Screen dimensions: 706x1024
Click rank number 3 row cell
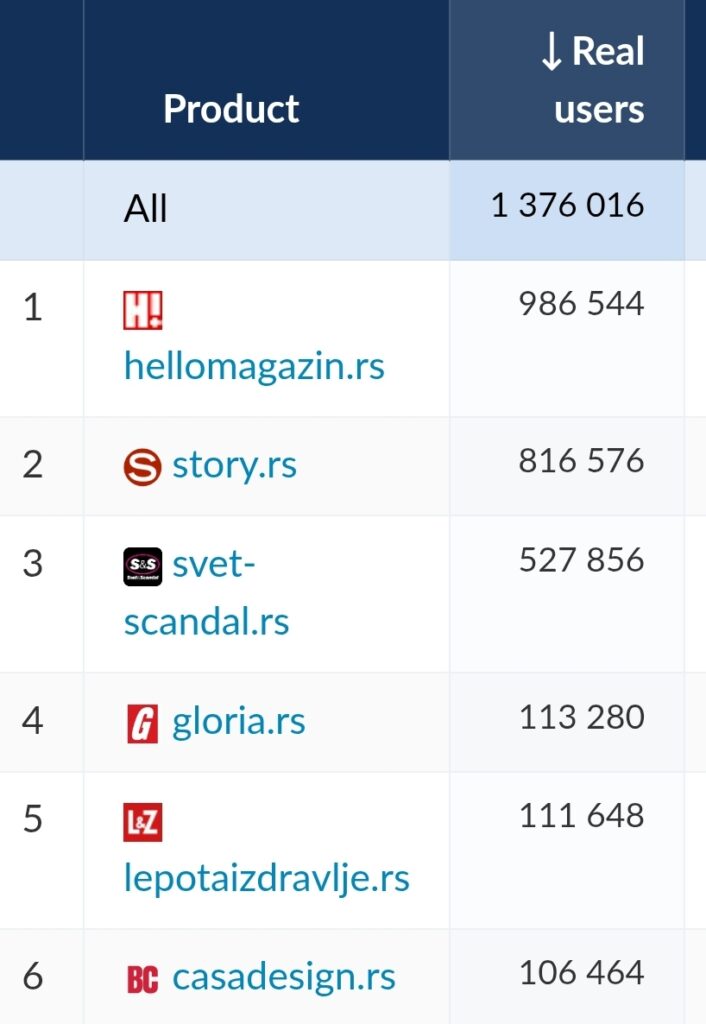coord(33,564)
